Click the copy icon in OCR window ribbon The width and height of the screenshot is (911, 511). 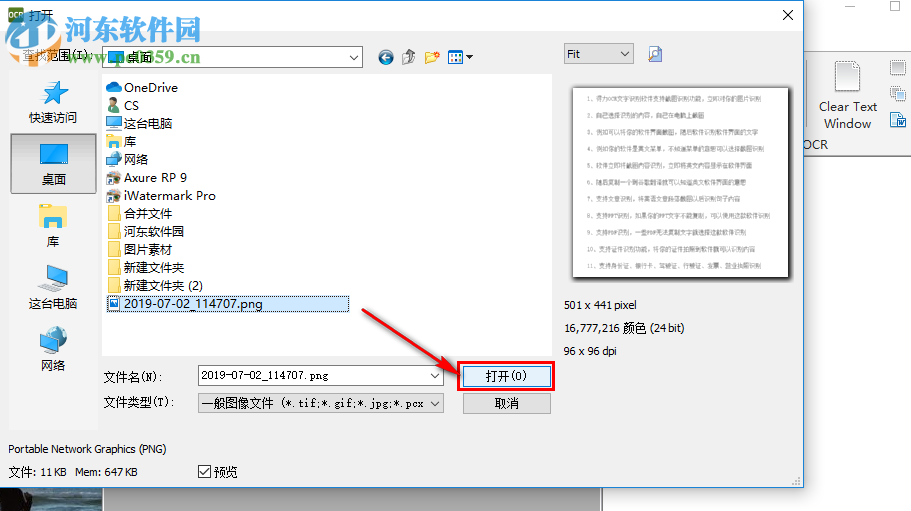click(898, 93)
